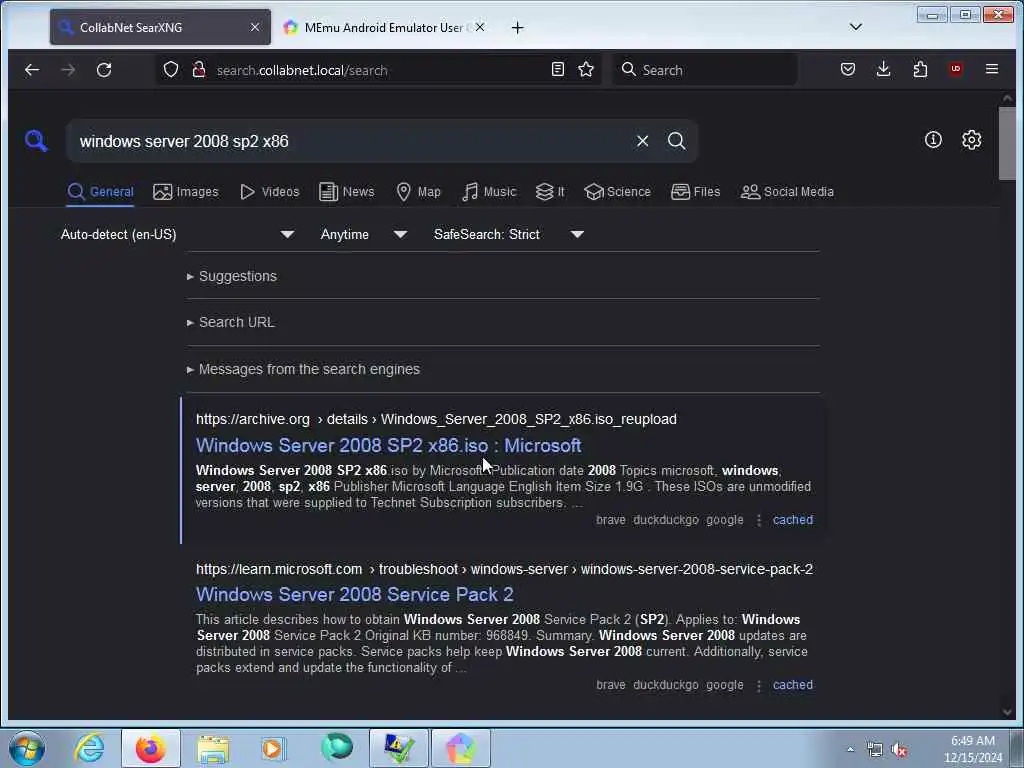Open the Auto-detect (en-US) language dropdown
Image resolution: width=1024 pixels, height=768 pixels.
[177, 234]
